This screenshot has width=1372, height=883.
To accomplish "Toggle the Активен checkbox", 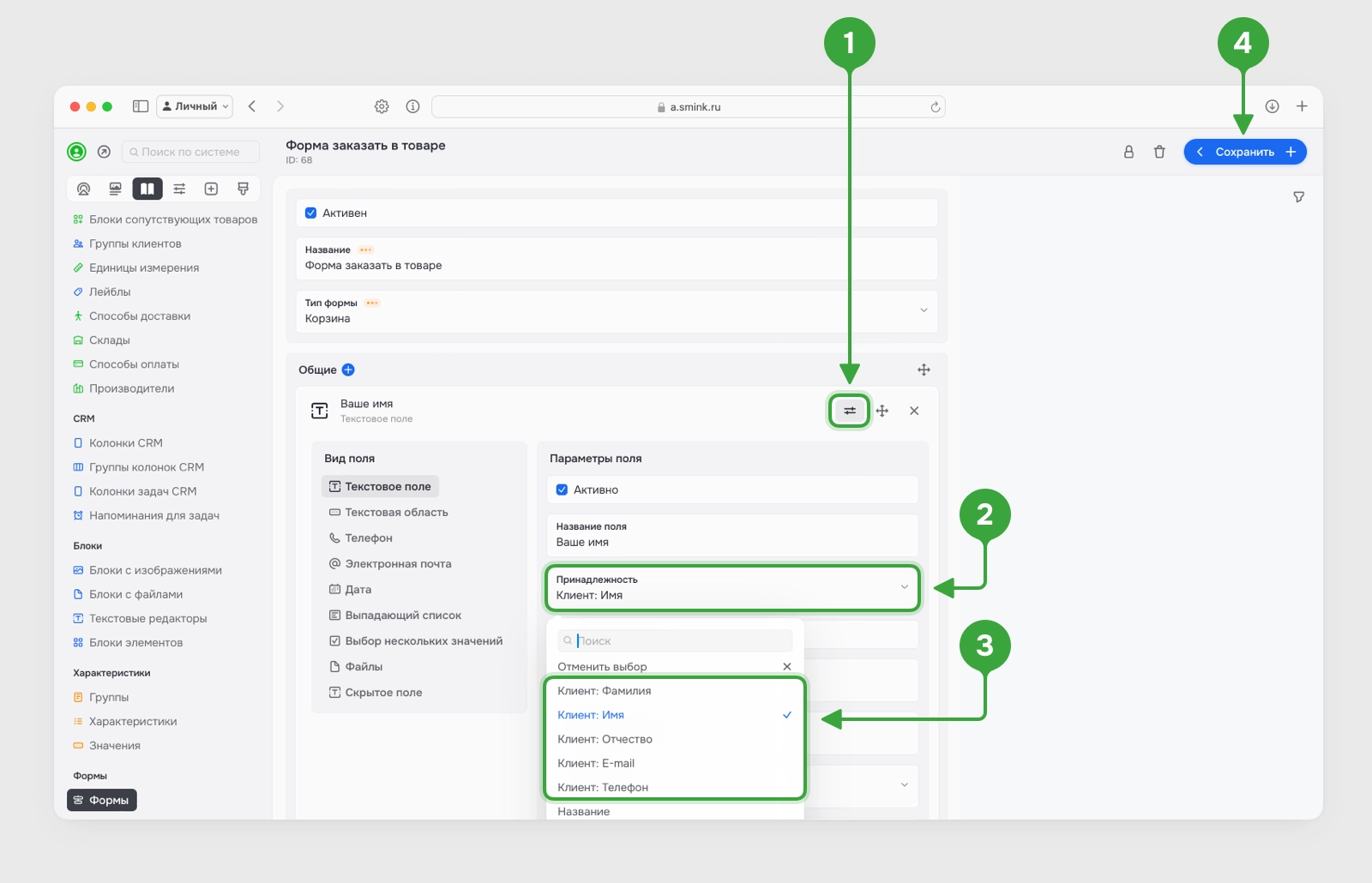I will (310, 213).
